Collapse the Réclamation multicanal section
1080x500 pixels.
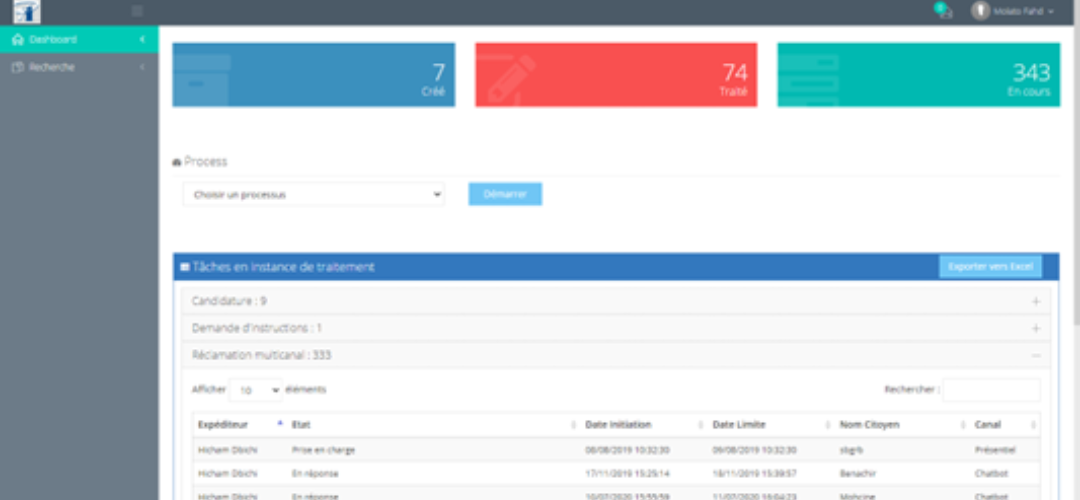coord(1035,355)
